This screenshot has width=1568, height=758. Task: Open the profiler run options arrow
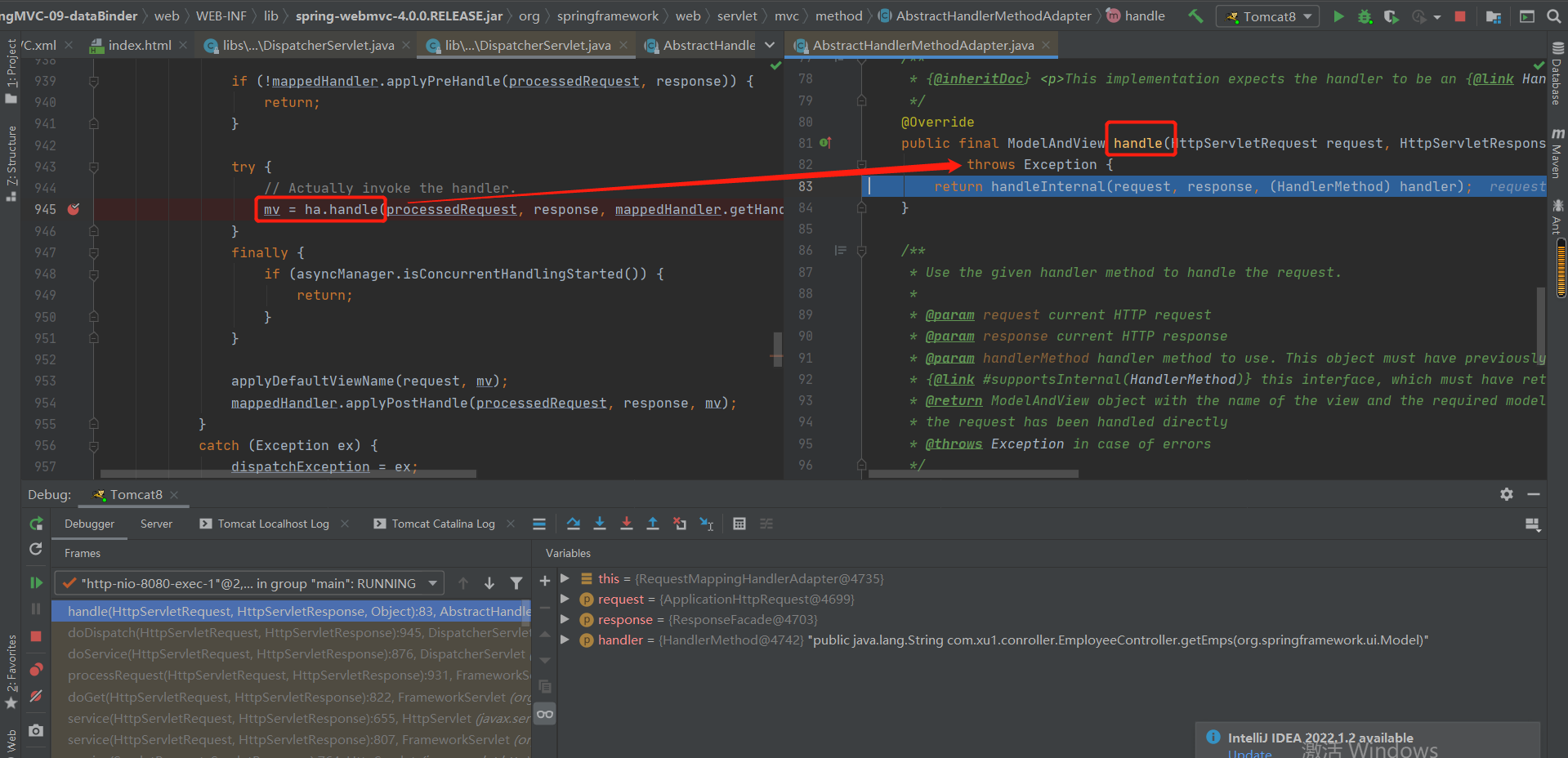click(x=1437, y=16)
